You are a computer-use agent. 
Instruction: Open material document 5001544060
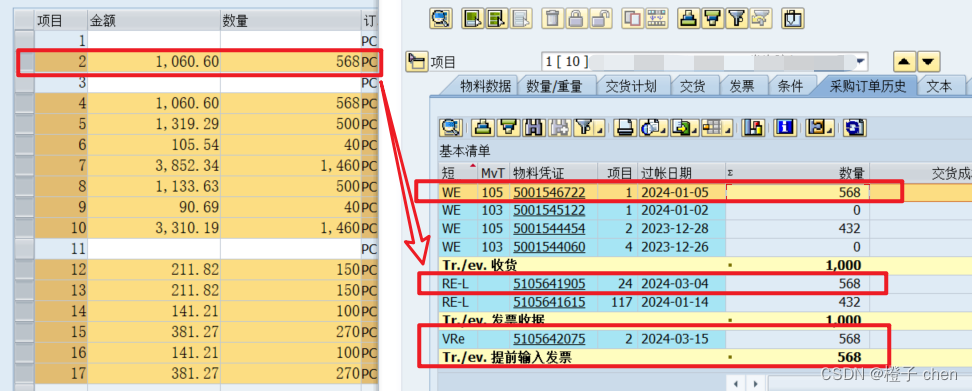pos(549,247)
